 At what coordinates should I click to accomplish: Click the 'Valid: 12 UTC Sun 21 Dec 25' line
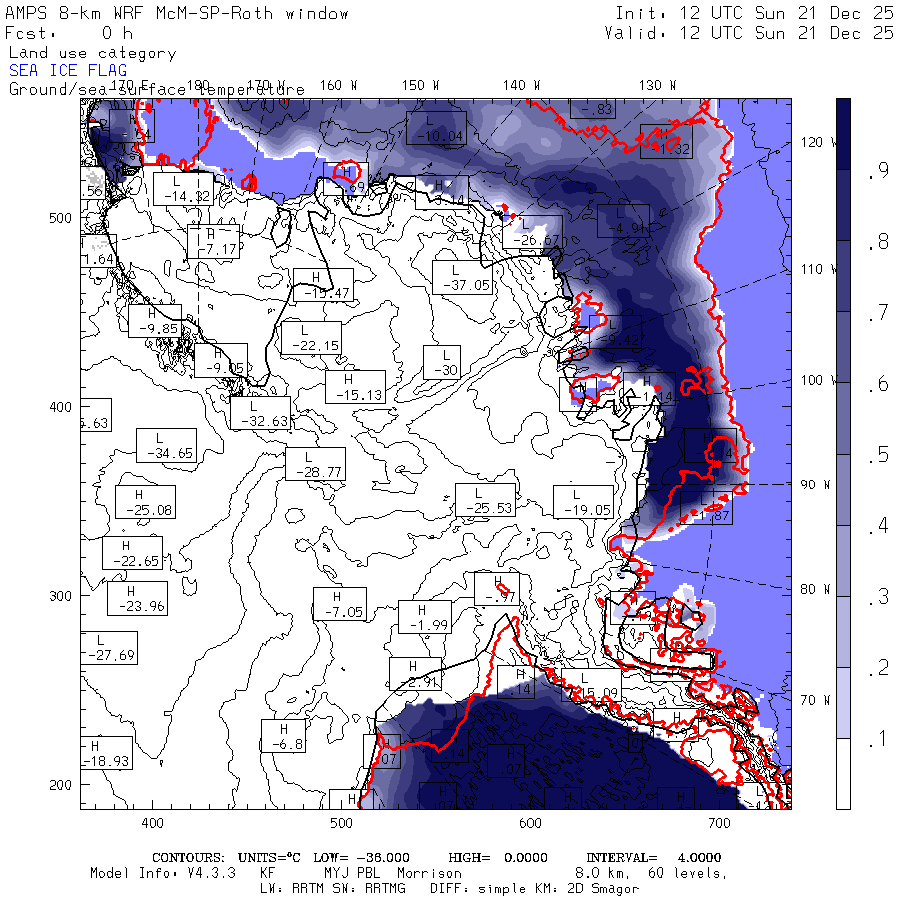click(x=748, y=33)
